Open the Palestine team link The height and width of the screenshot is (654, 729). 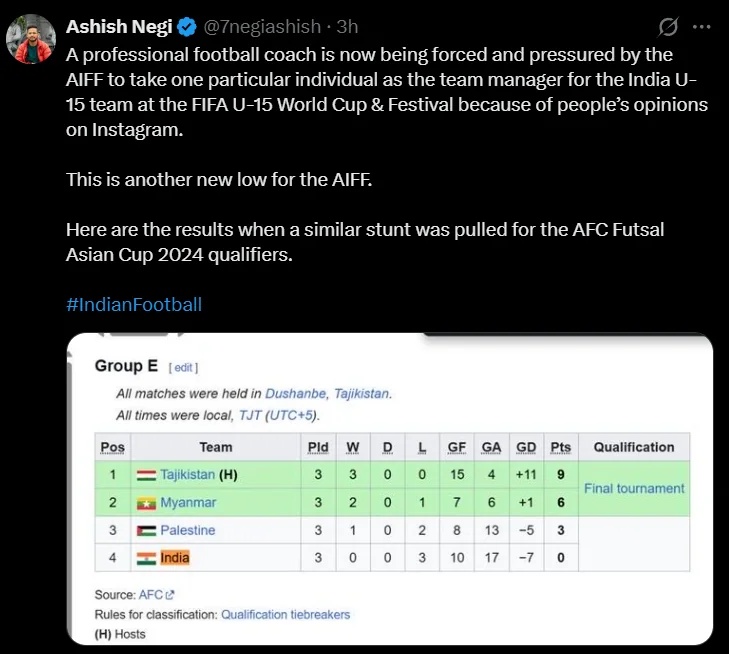point(188,530)
